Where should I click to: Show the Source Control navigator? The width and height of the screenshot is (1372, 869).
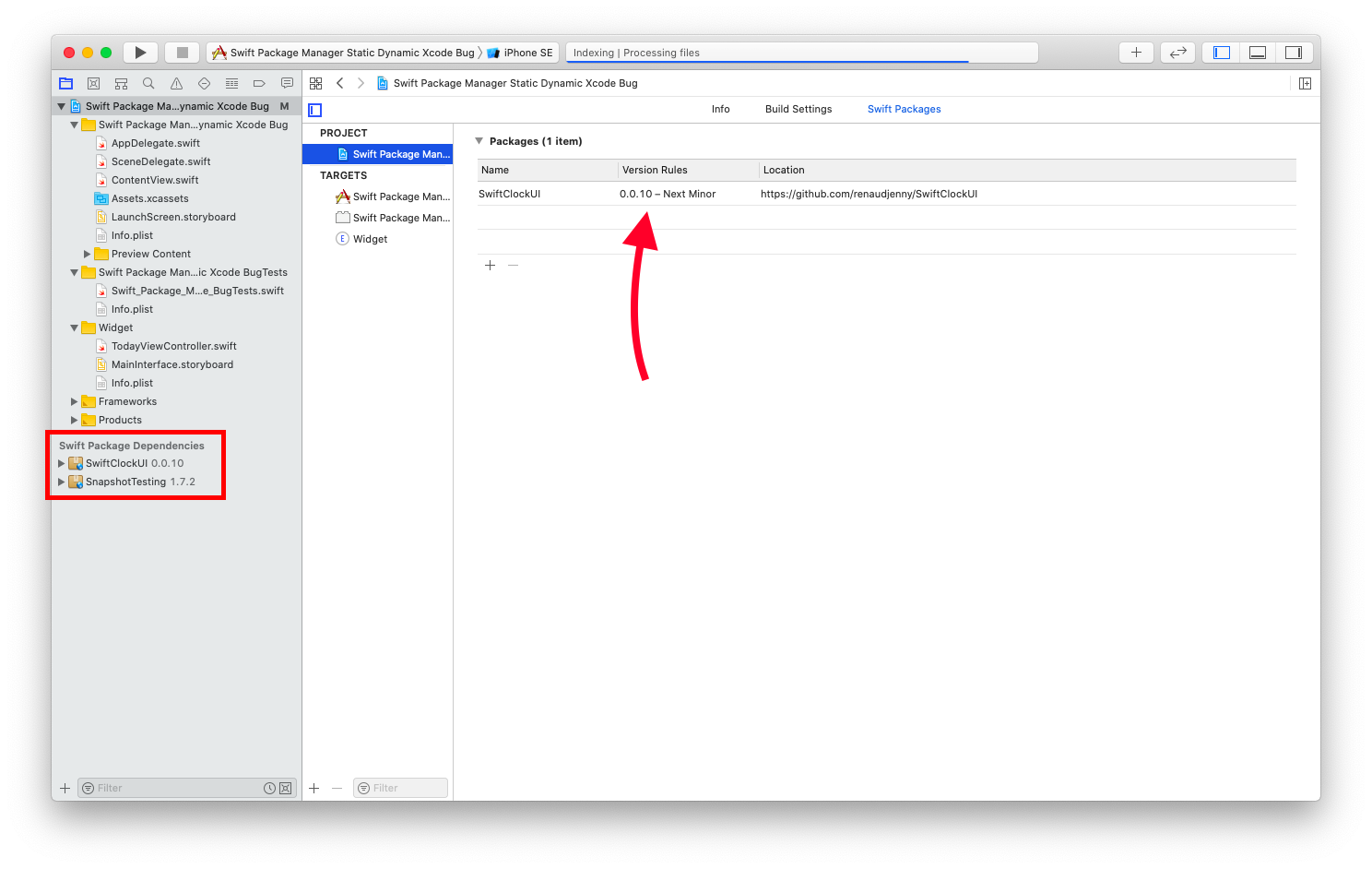click(93, 83)
